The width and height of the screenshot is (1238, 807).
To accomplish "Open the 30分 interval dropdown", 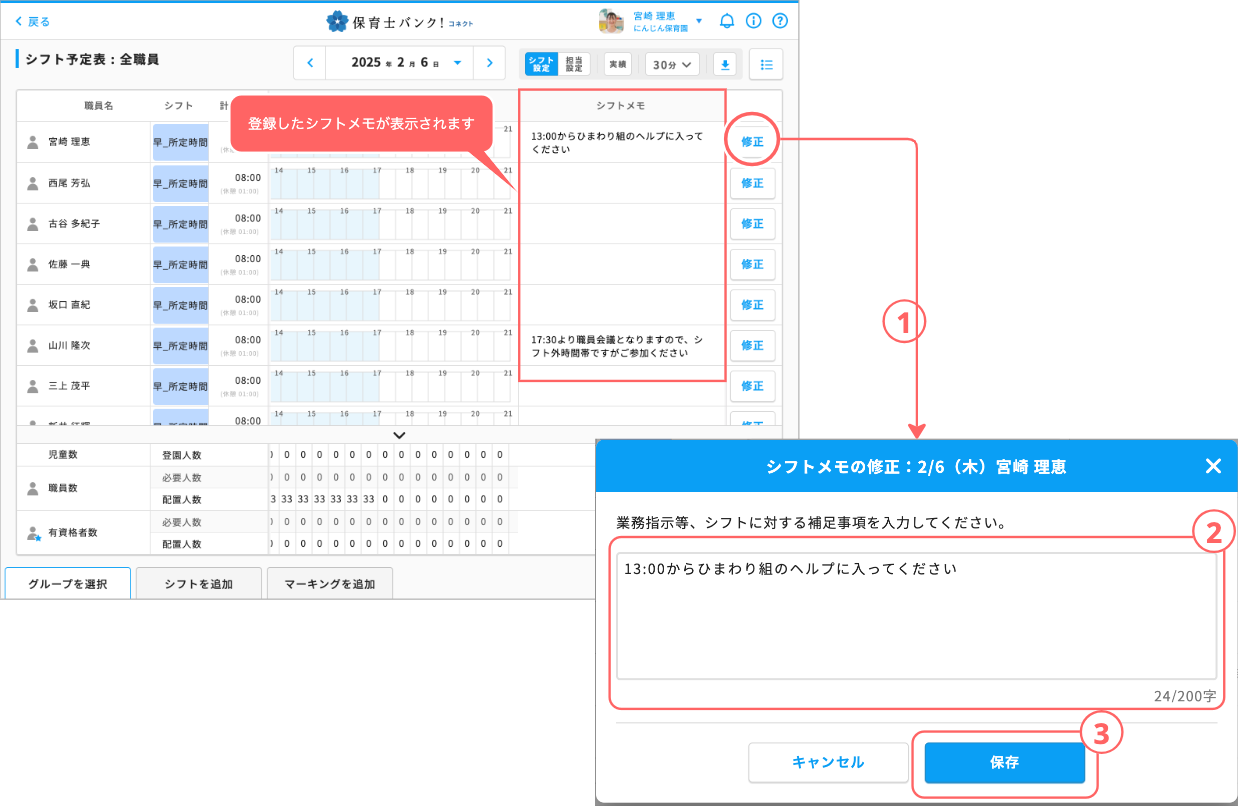I will [x=671, y=64].
